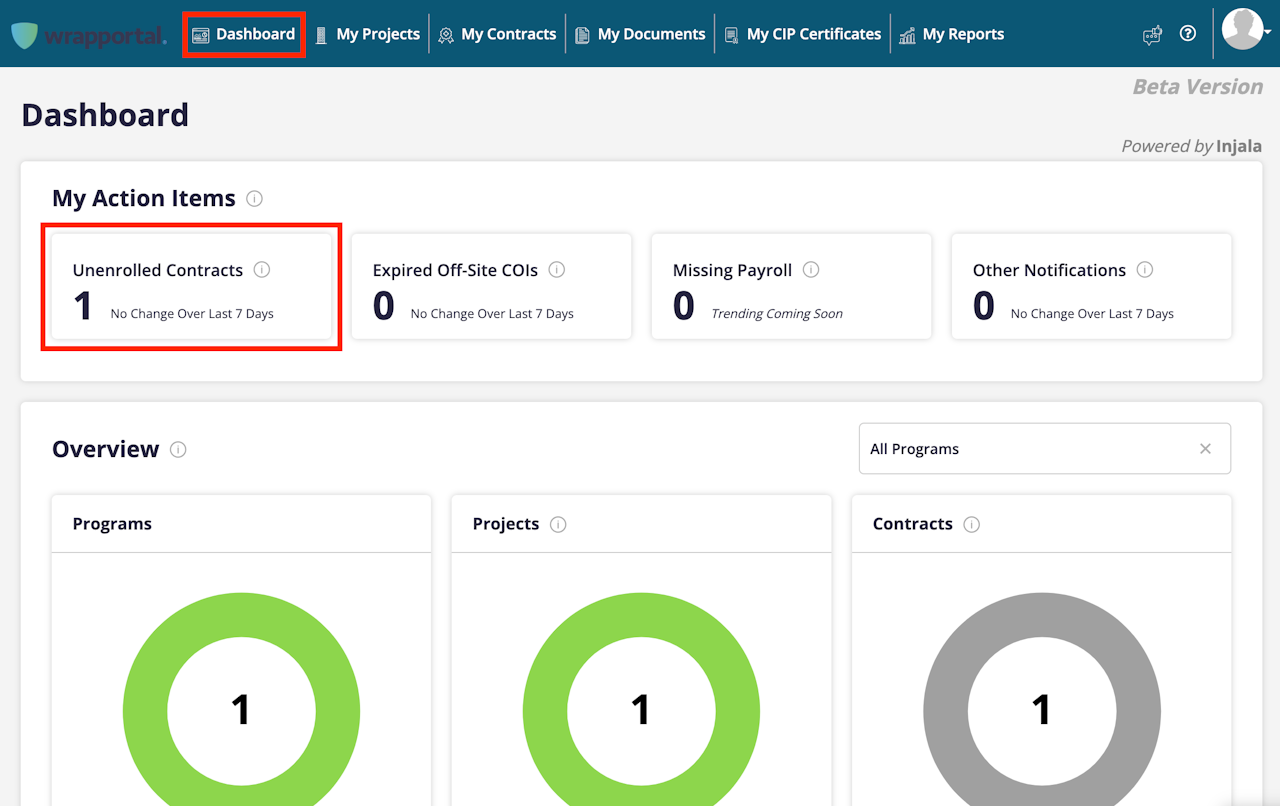
Task: Go to My Projects tab
Action: 367,34
